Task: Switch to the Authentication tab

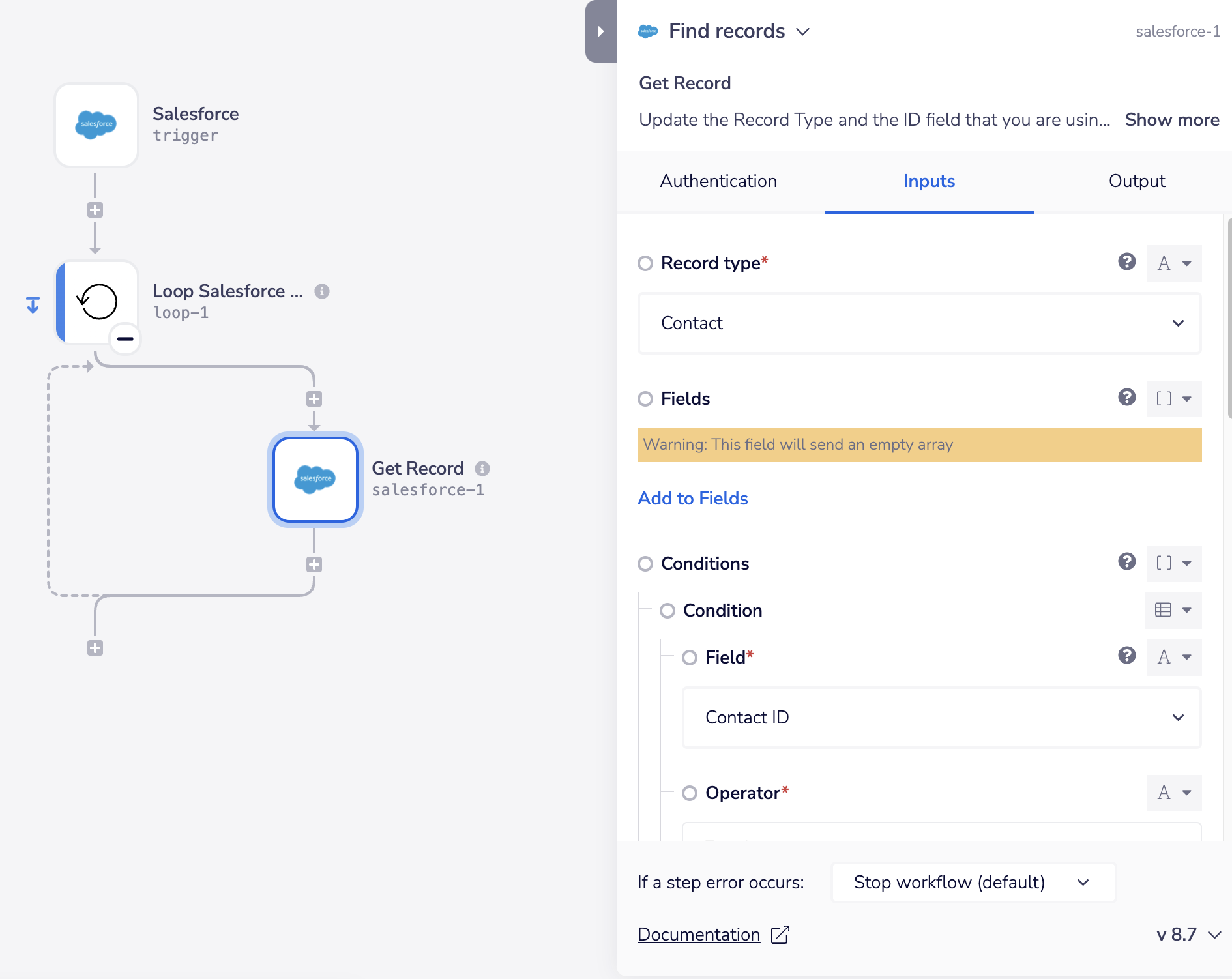Action: coord(718,181)
